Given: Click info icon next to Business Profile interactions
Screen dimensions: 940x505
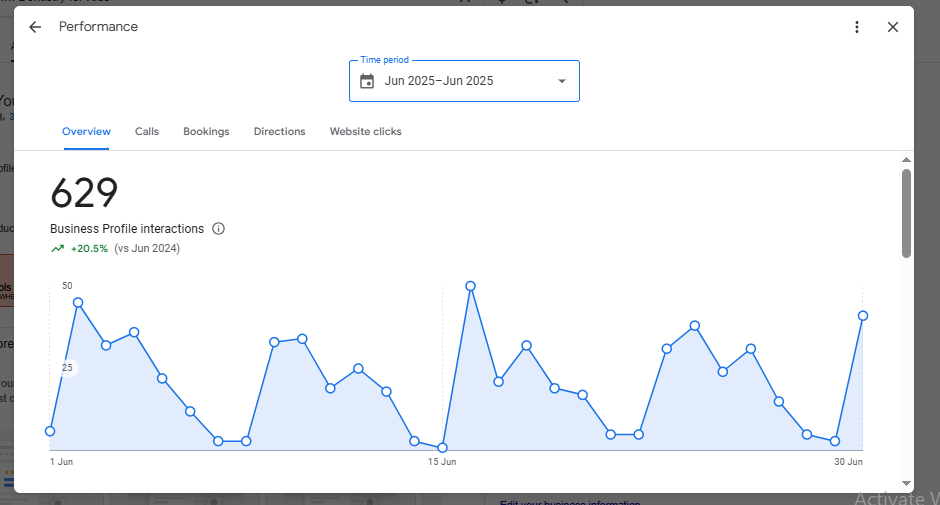Looking at the screenshot, I should [x=219, y=229].
